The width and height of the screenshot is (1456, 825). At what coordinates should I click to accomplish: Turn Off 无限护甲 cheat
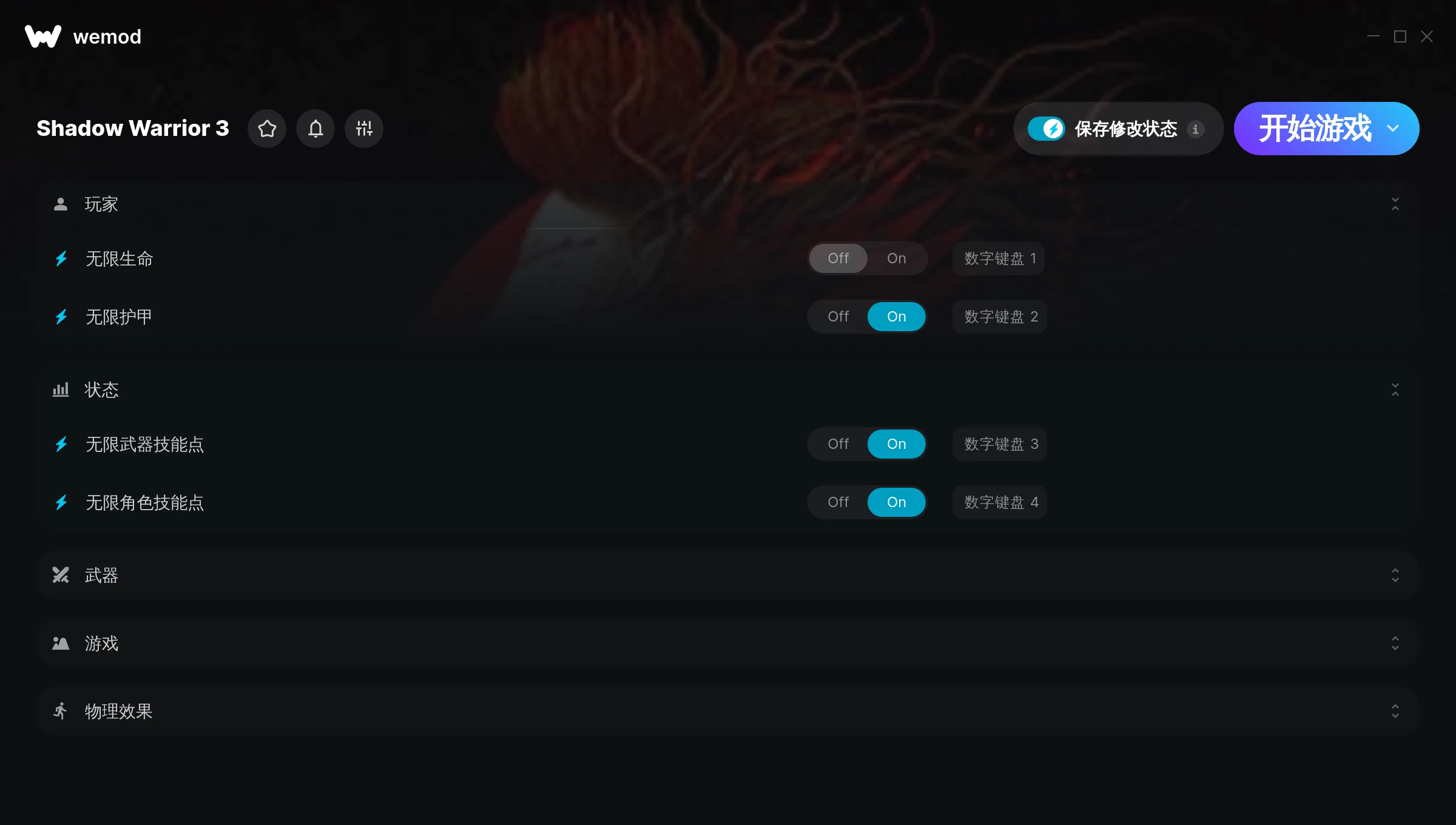tap(838, 317)
